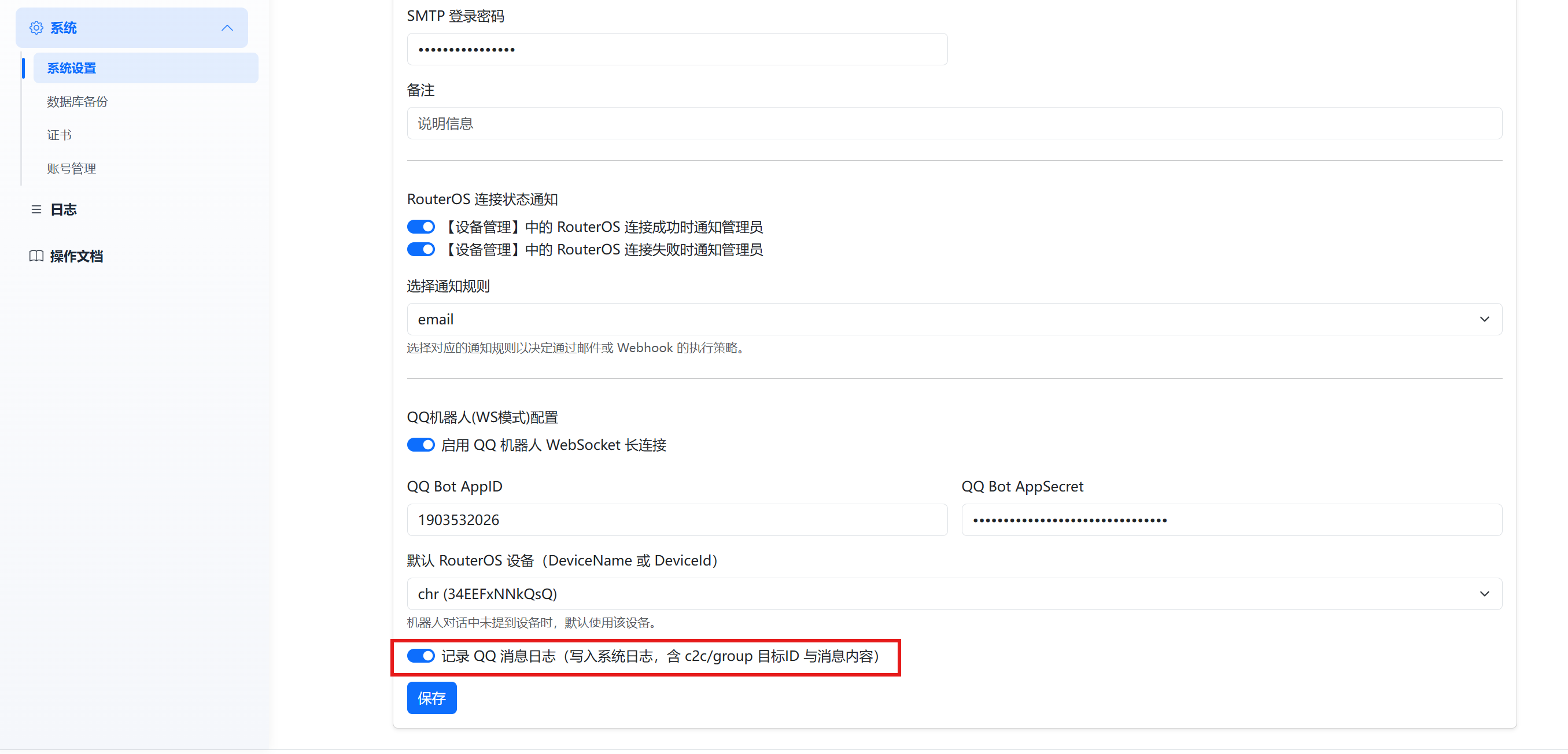Image resolution: width=1568 pixels, height=754 pixels.
Task: Toggle RouterOS 连接失败时通知管理员 switch
Action: 420,250
